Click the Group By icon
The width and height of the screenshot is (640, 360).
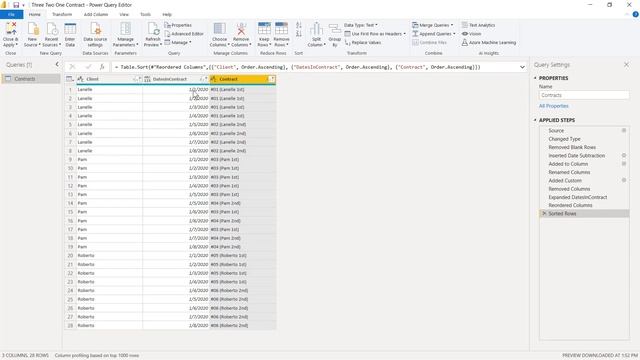coord(335,34)
